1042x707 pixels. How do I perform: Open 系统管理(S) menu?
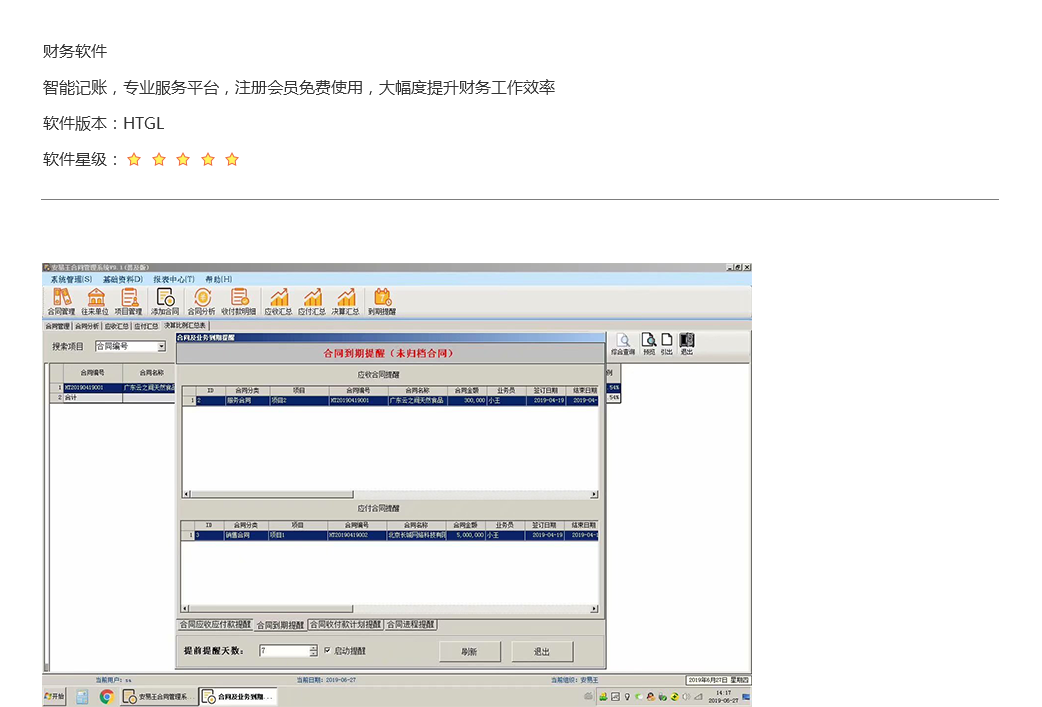click(71, 279)
